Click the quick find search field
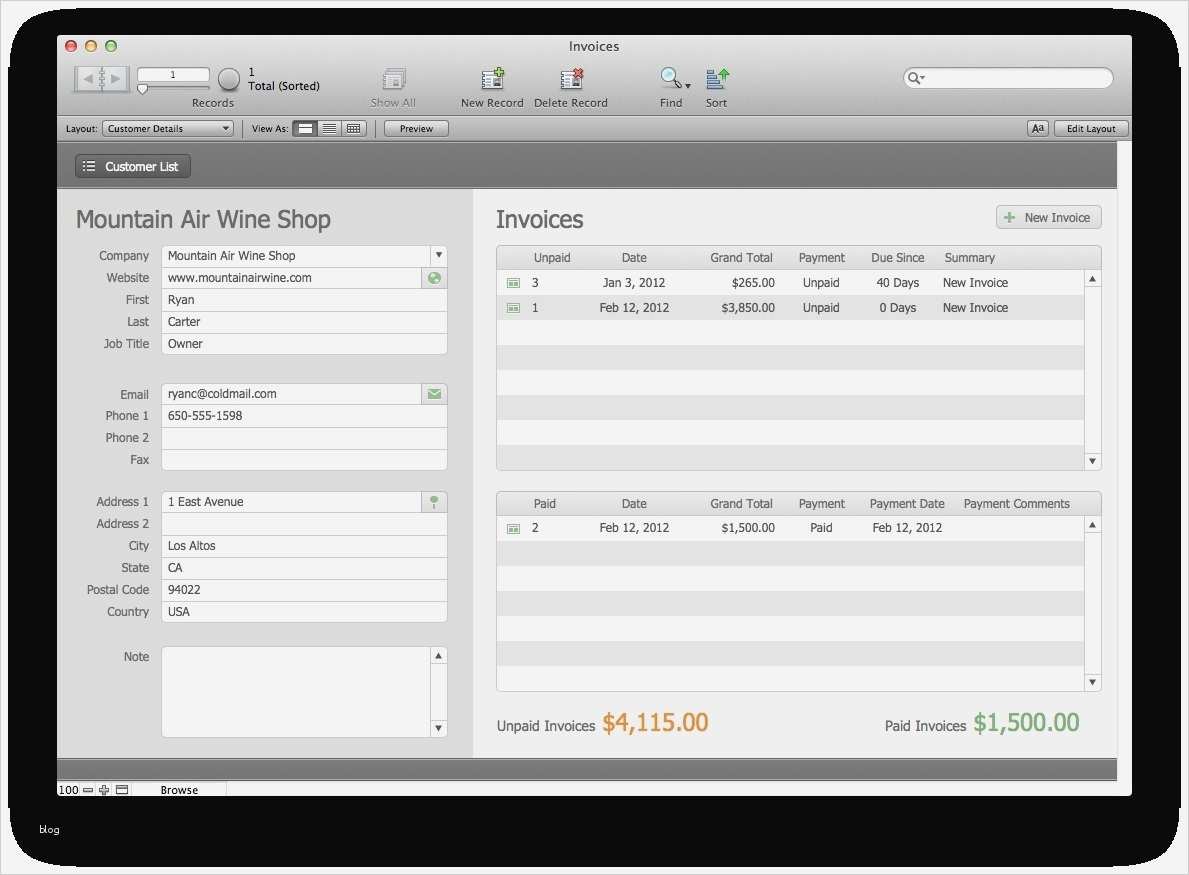This screenshot has height=875, width=1189. [x=1008, y=78]
